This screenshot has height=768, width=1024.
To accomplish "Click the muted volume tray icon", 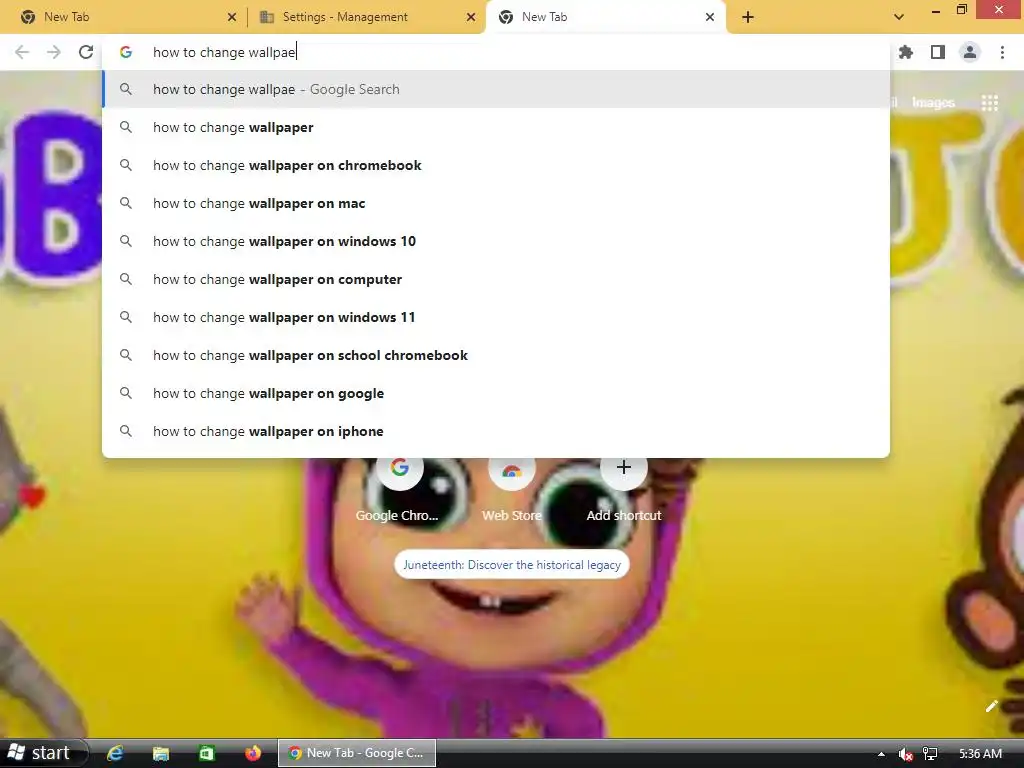I will [x=905, y=754].
